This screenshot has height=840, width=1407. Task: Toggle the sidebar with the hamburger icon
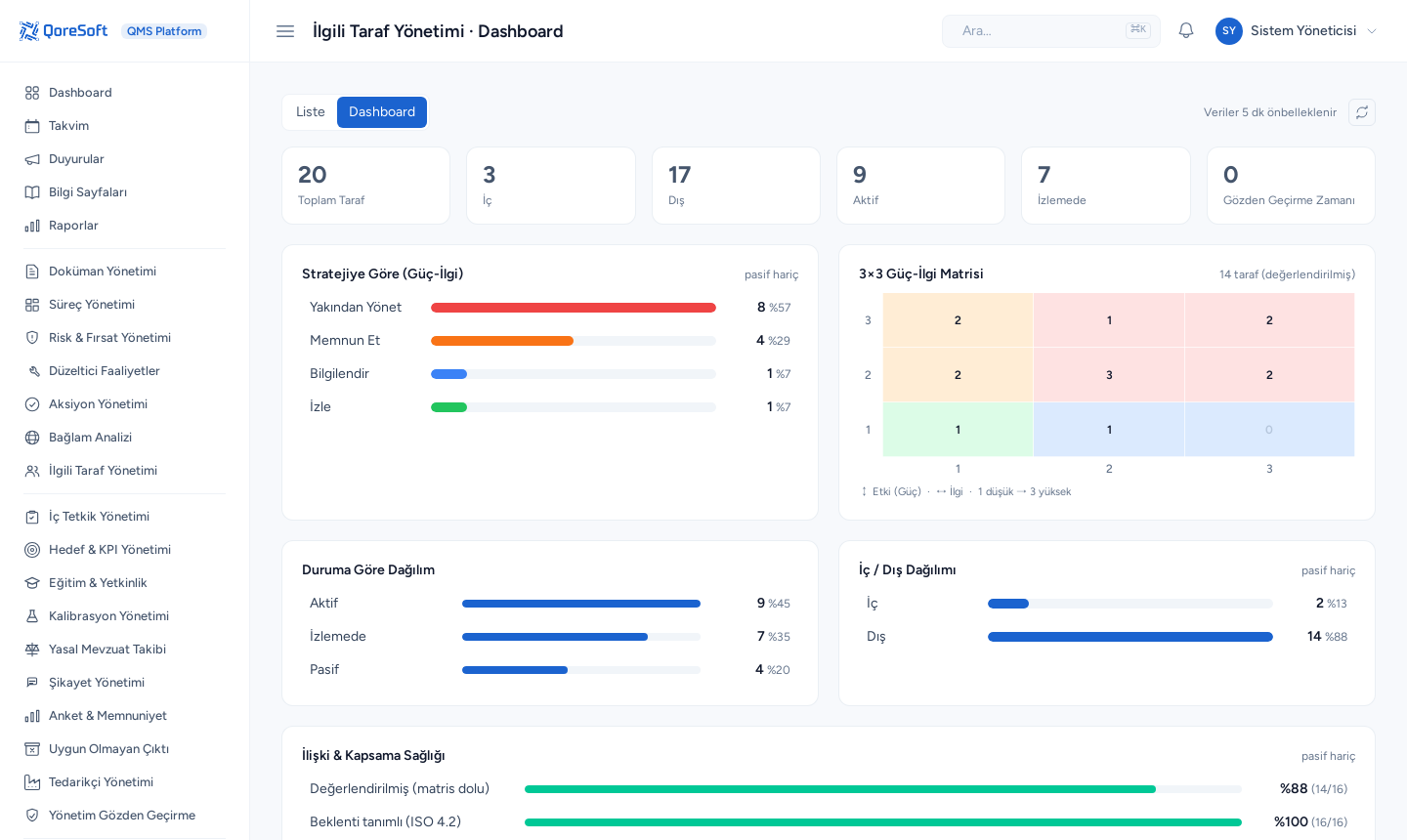pyautogui.click(x=285, y=31)
